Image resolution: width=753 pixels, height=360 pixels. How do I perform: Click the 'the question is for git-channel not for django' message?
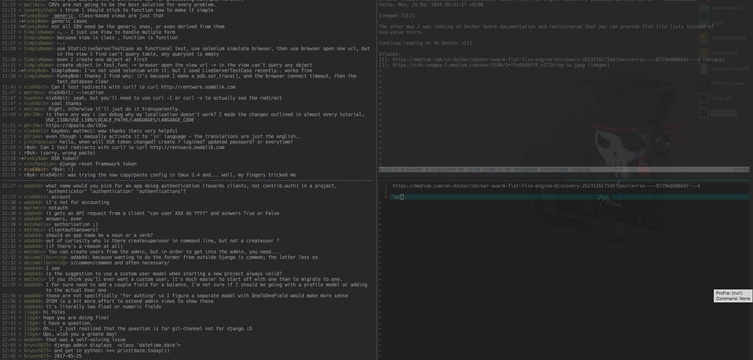[147, 329]
